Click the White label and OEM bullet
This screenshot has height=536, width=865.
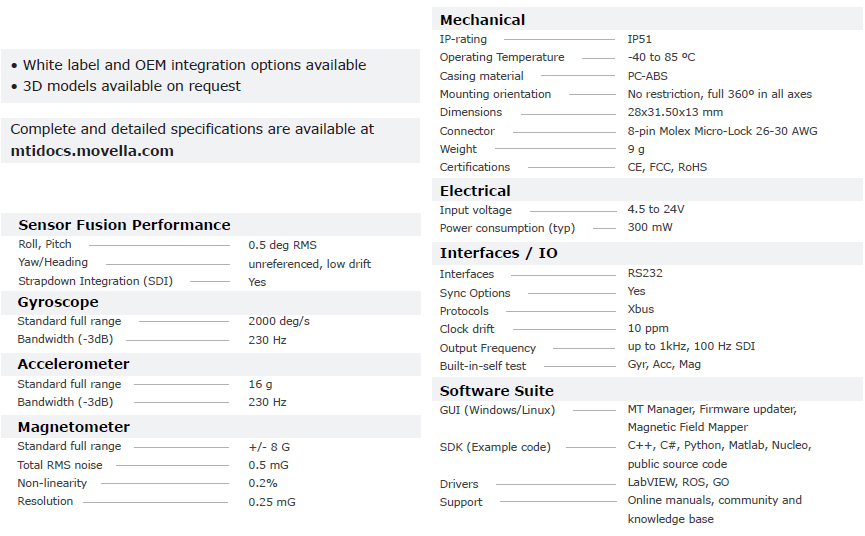pyautogui.click(x=194, y=65)
